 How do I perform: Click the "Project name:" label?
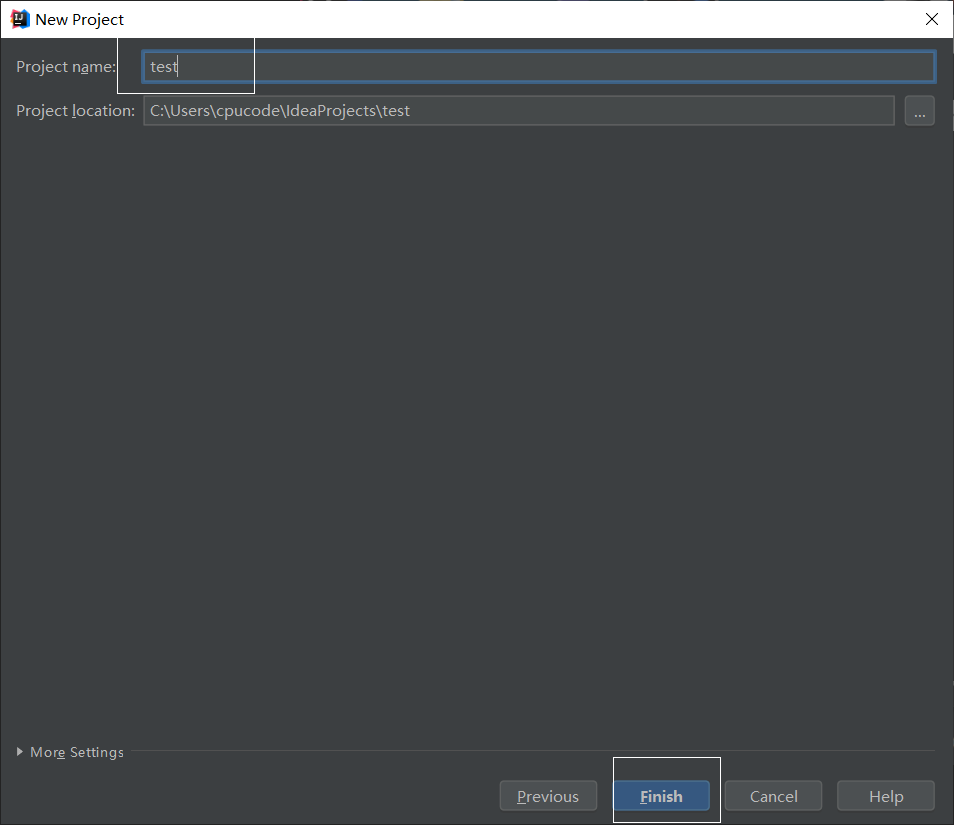tap(66, 67)
